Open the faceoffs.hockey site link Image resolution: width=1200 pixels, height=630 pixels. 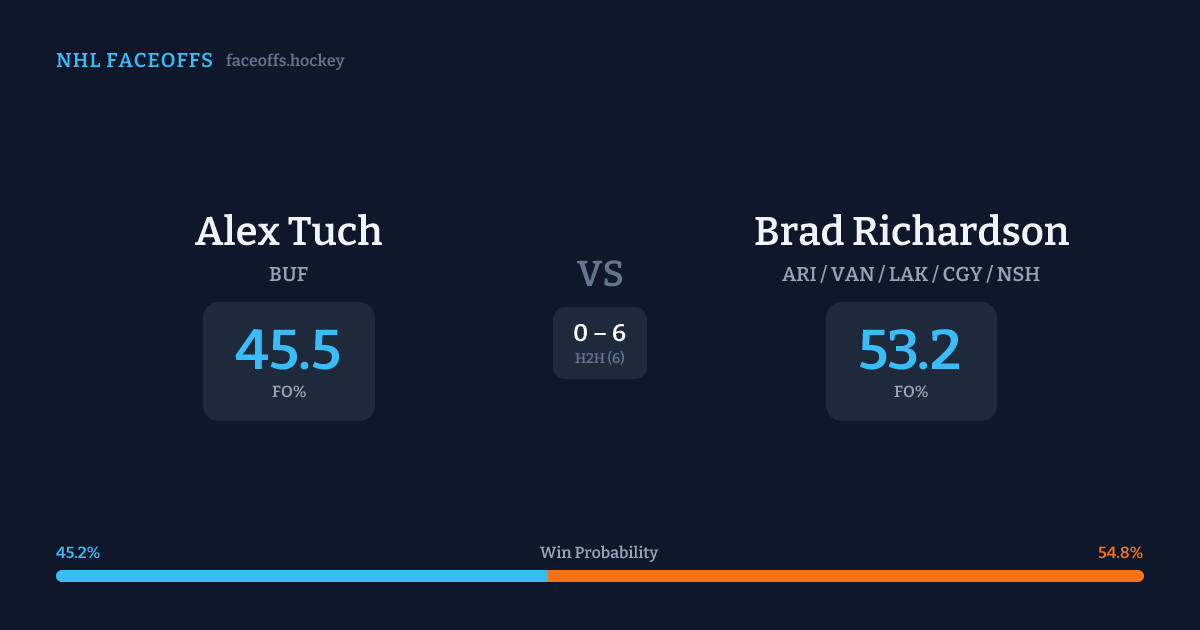(285, 61)
